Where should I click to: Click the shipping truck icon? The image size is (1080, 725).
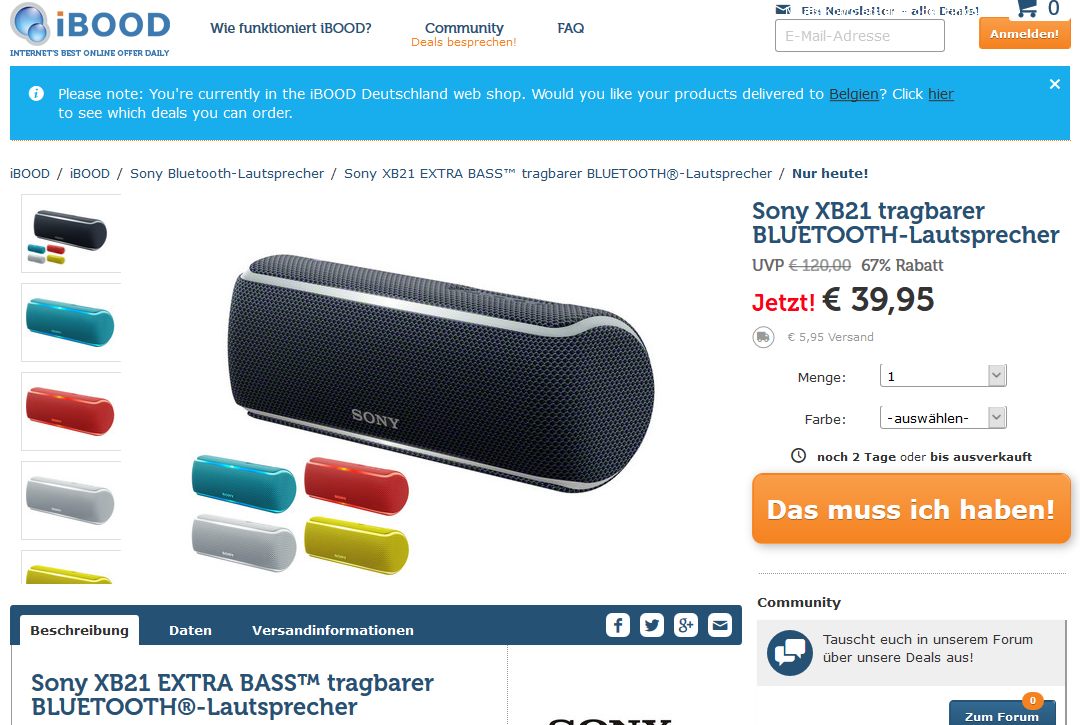(763, 337)
